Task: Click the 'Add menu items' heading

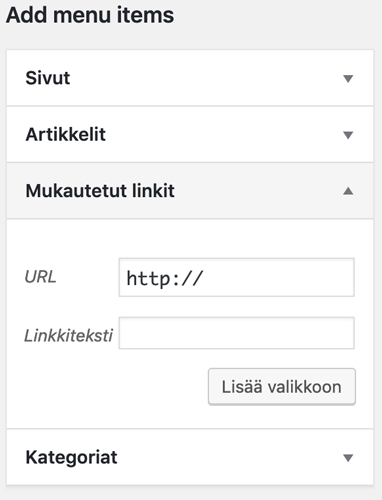Action: pos(90,15)
